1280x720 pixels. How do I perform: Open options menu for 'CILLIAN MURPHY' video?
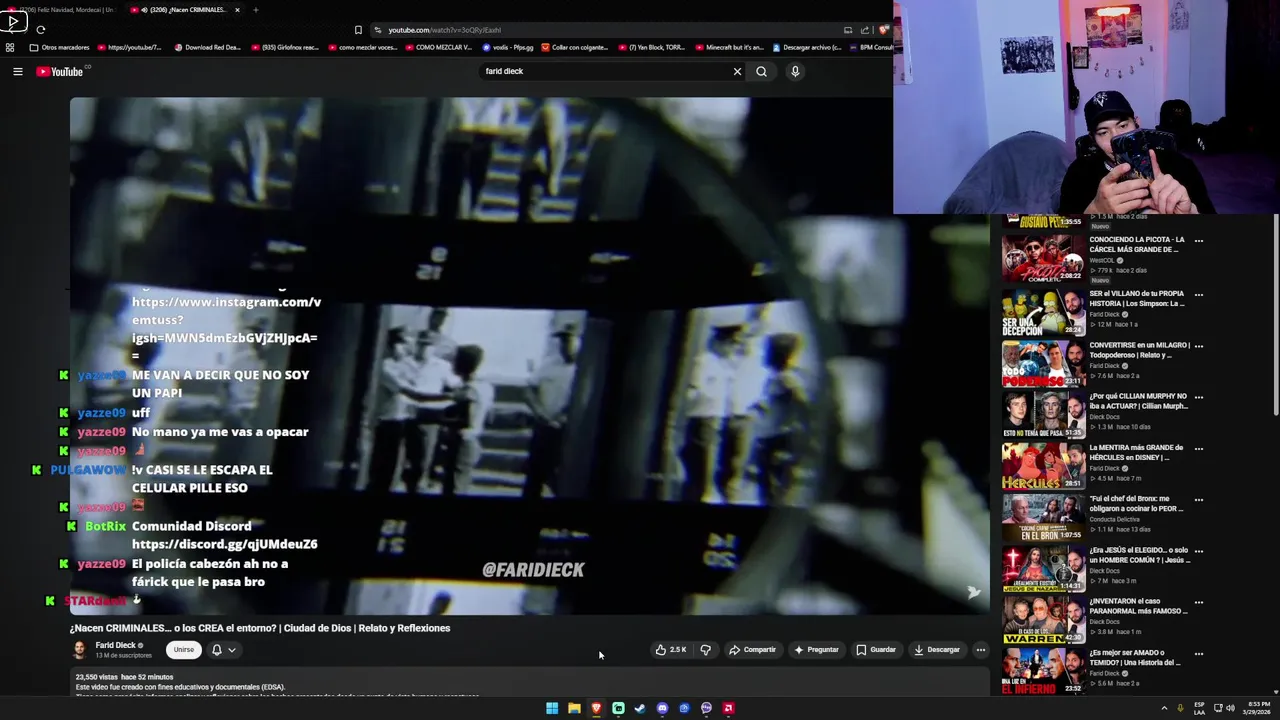[1198, 397]
